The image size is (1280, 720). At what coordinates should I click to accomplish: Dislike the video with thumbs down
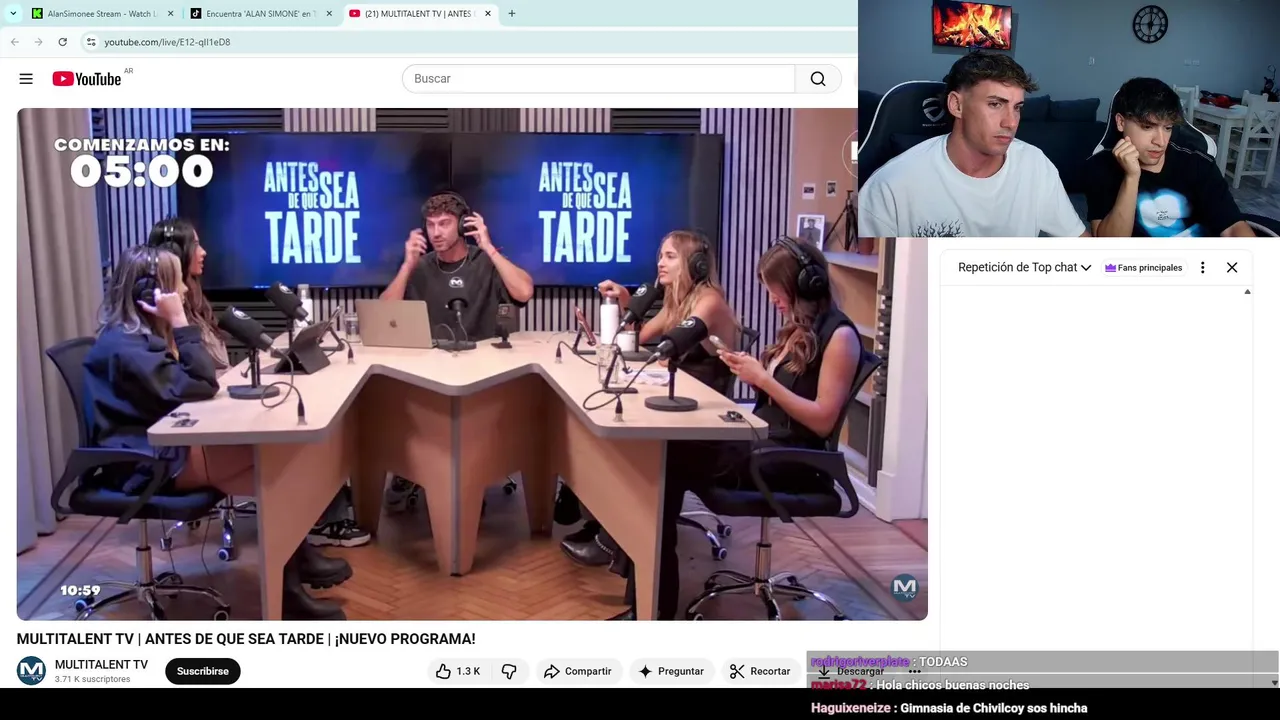tap(509, 671)
